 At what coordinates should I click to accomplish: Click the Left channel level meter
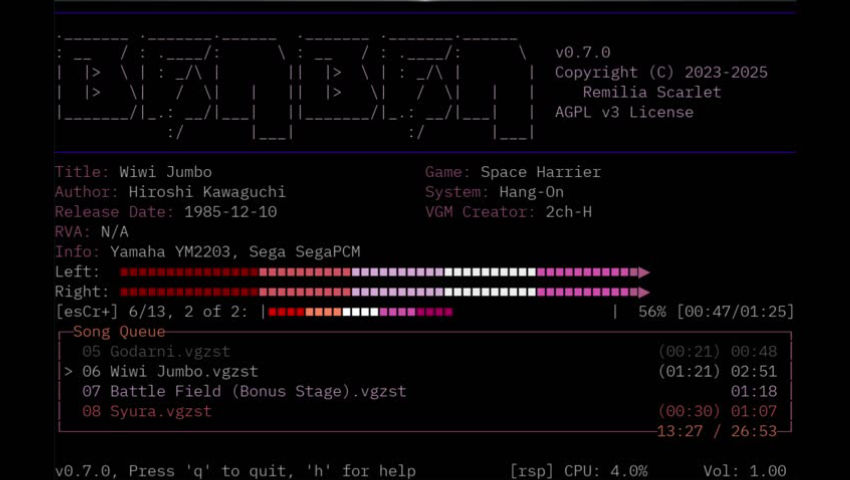click(380, 272)
